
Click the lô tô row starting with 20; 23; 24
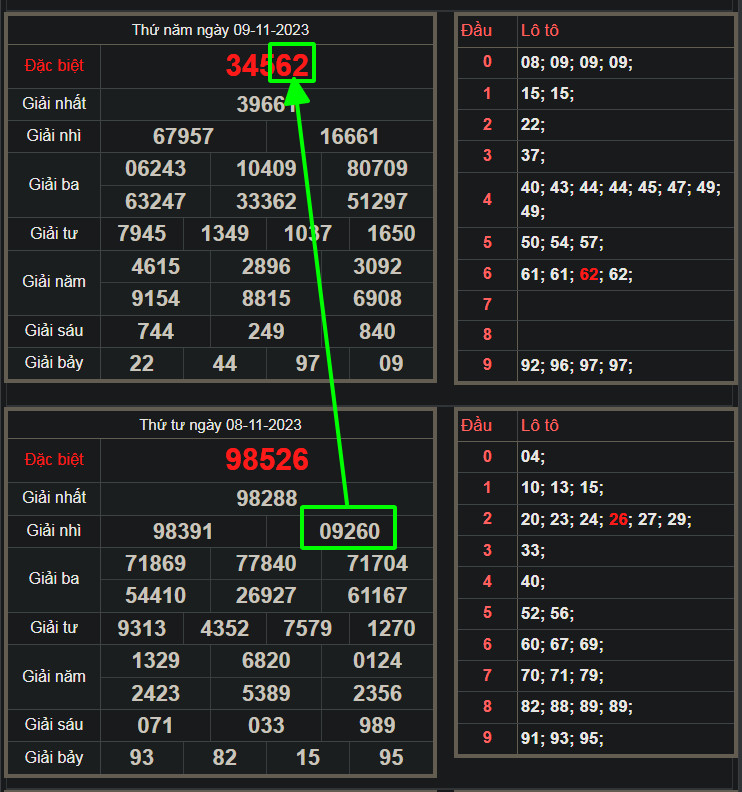coord(606,519)
